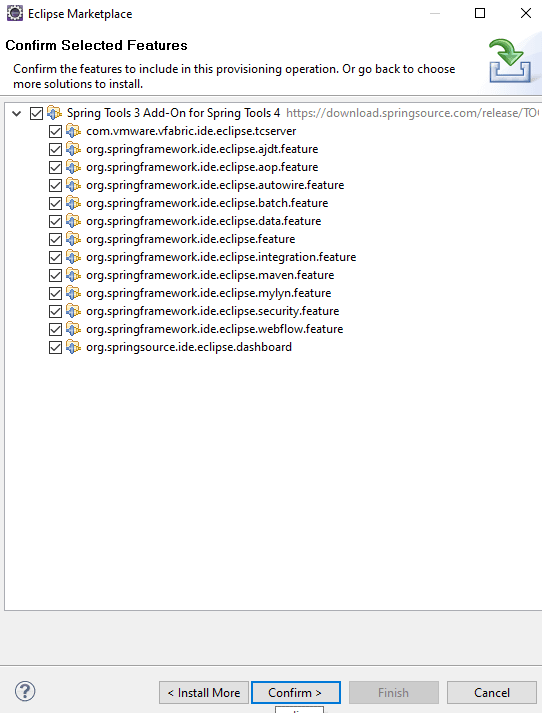Toggle the data.feature checkbox
This screenshot has width=542, height=713.
[55, 221]
